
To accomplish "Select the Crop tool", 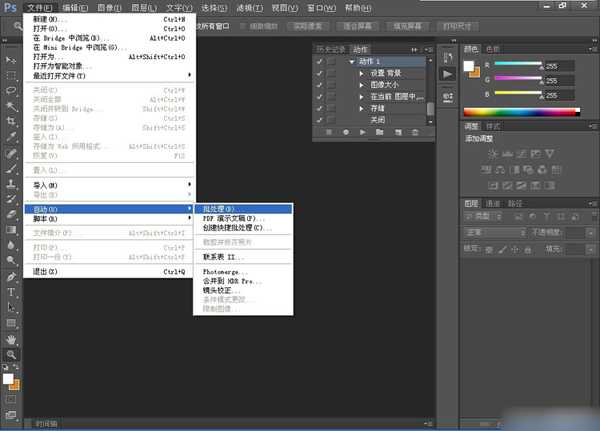I will [x=11, y=122].
